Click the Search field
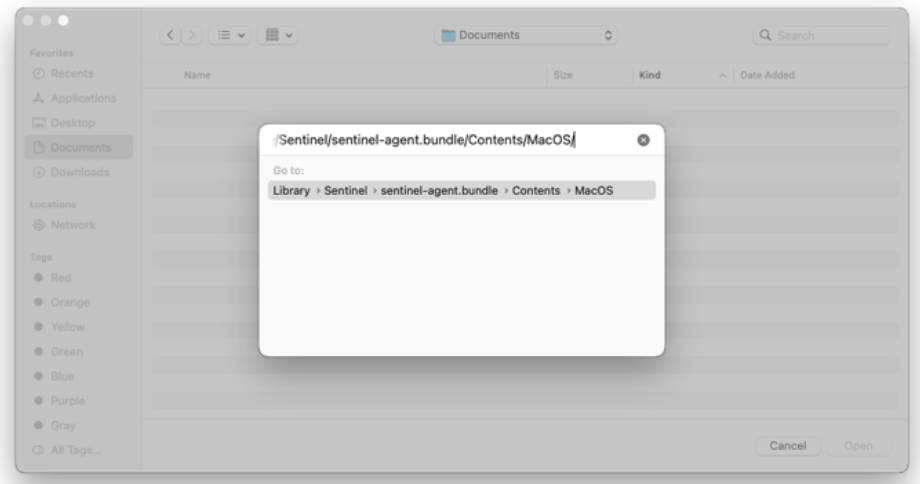Image resolution: width=920 pixels, height=484 pixels. click(821, 35)
